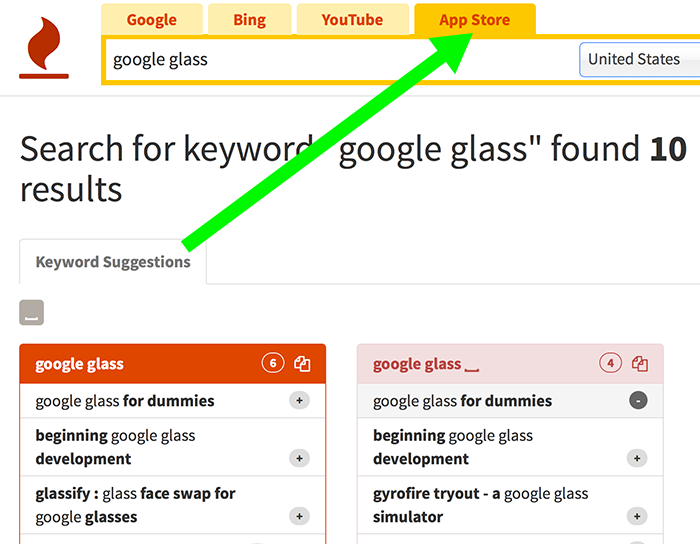The width and height of the screenshot is (700, 544).
Task: Click the red flame logo
Action: click(44, 48)
